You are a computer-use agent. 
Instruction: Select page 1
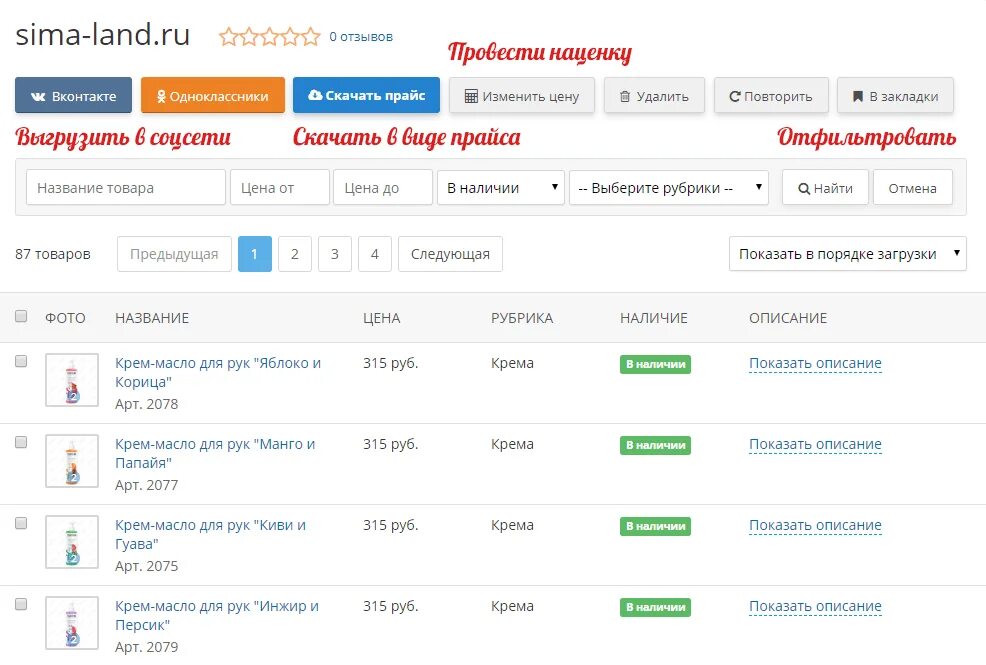tap(255, 254)
